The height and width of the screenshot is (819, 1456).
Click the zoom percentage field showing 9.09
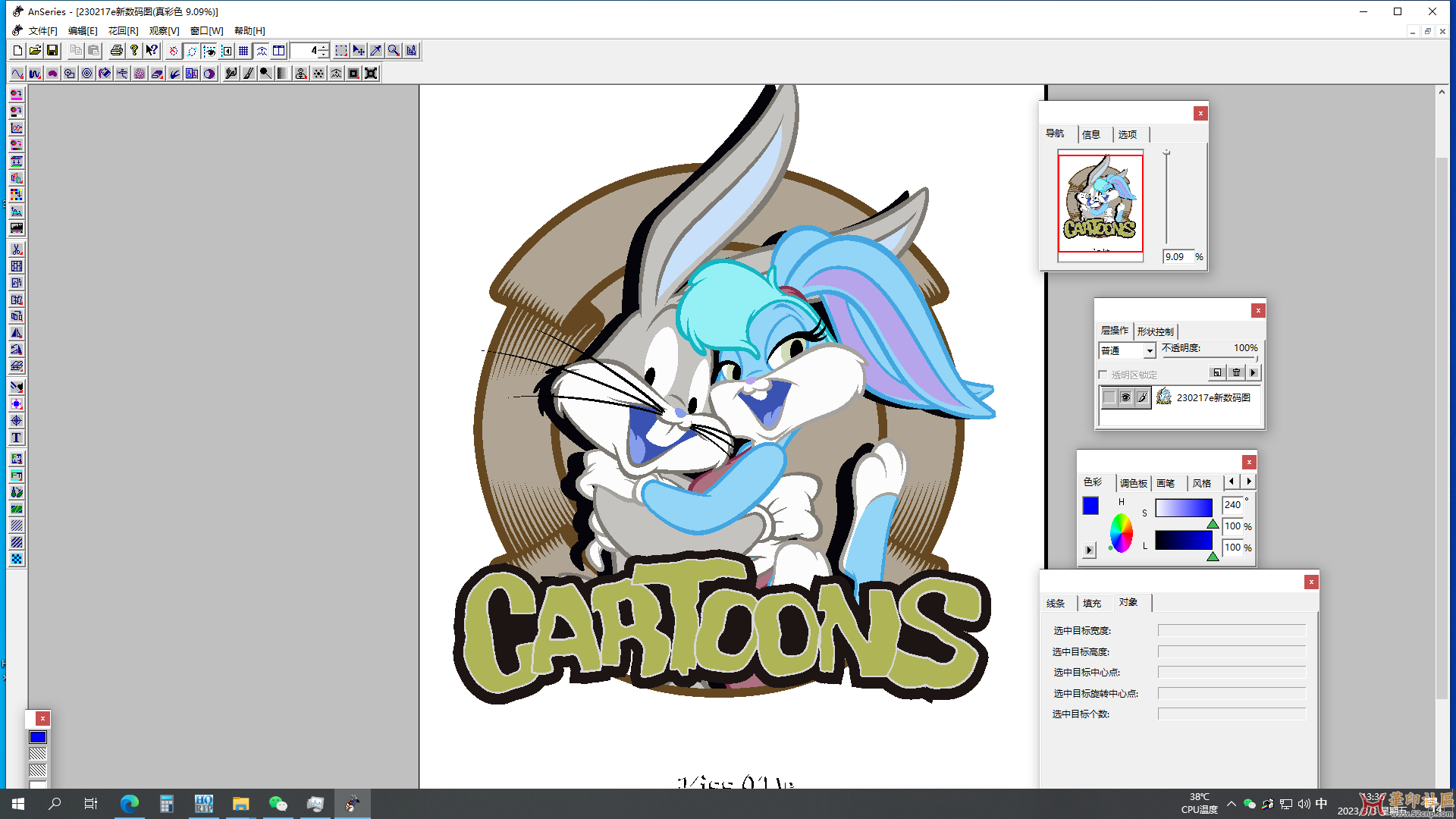tap(1178, 257)
